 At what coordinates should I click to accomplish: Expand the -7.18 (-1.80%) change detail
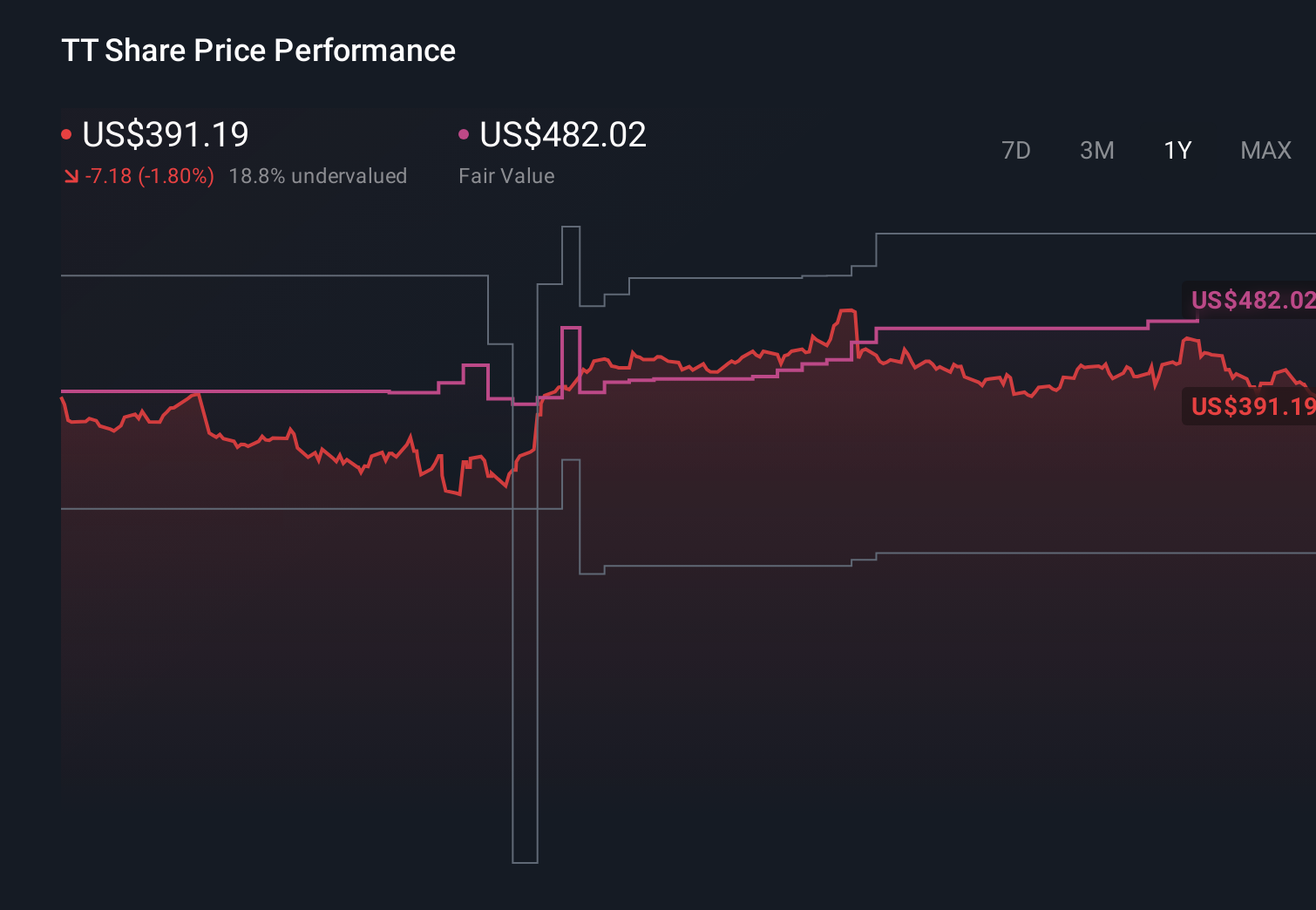point(149,175)
